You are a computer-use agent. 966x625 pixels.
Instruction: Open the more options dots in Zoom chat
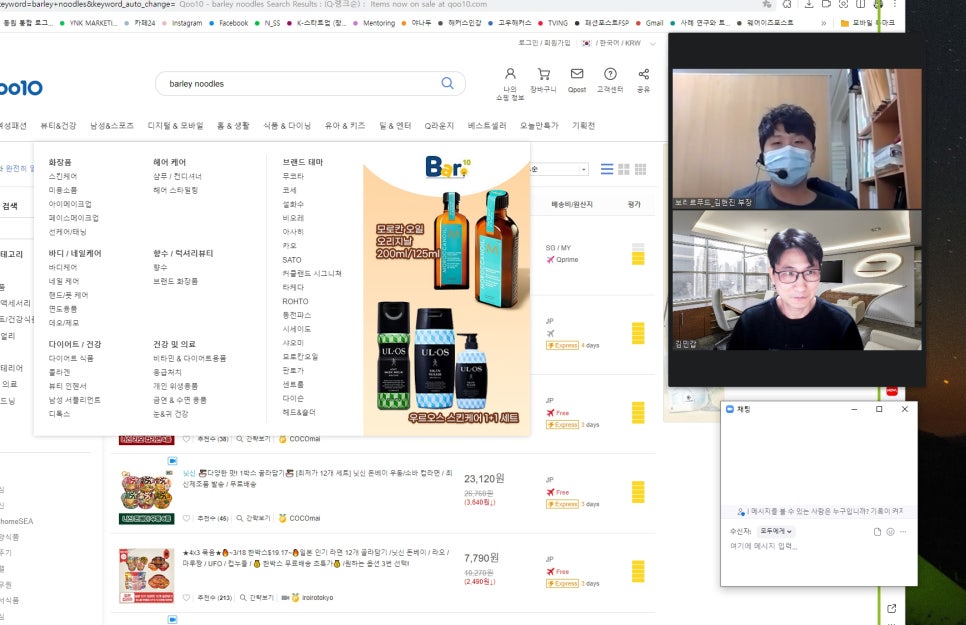click(x=903, y=532)
